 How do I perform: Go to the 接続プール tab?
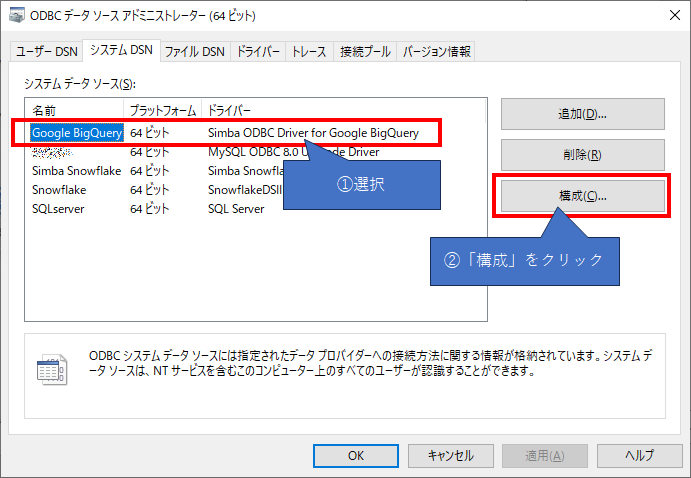coord(364,52)
